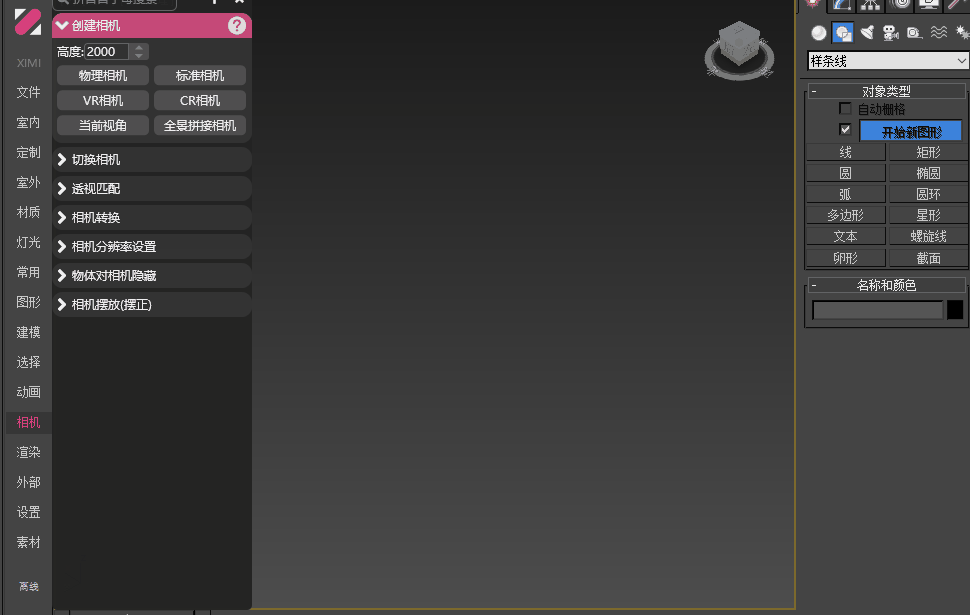This screenshot has height=615, width=970.
Task: Create a CR相机 camera
Action: [200, 100]
